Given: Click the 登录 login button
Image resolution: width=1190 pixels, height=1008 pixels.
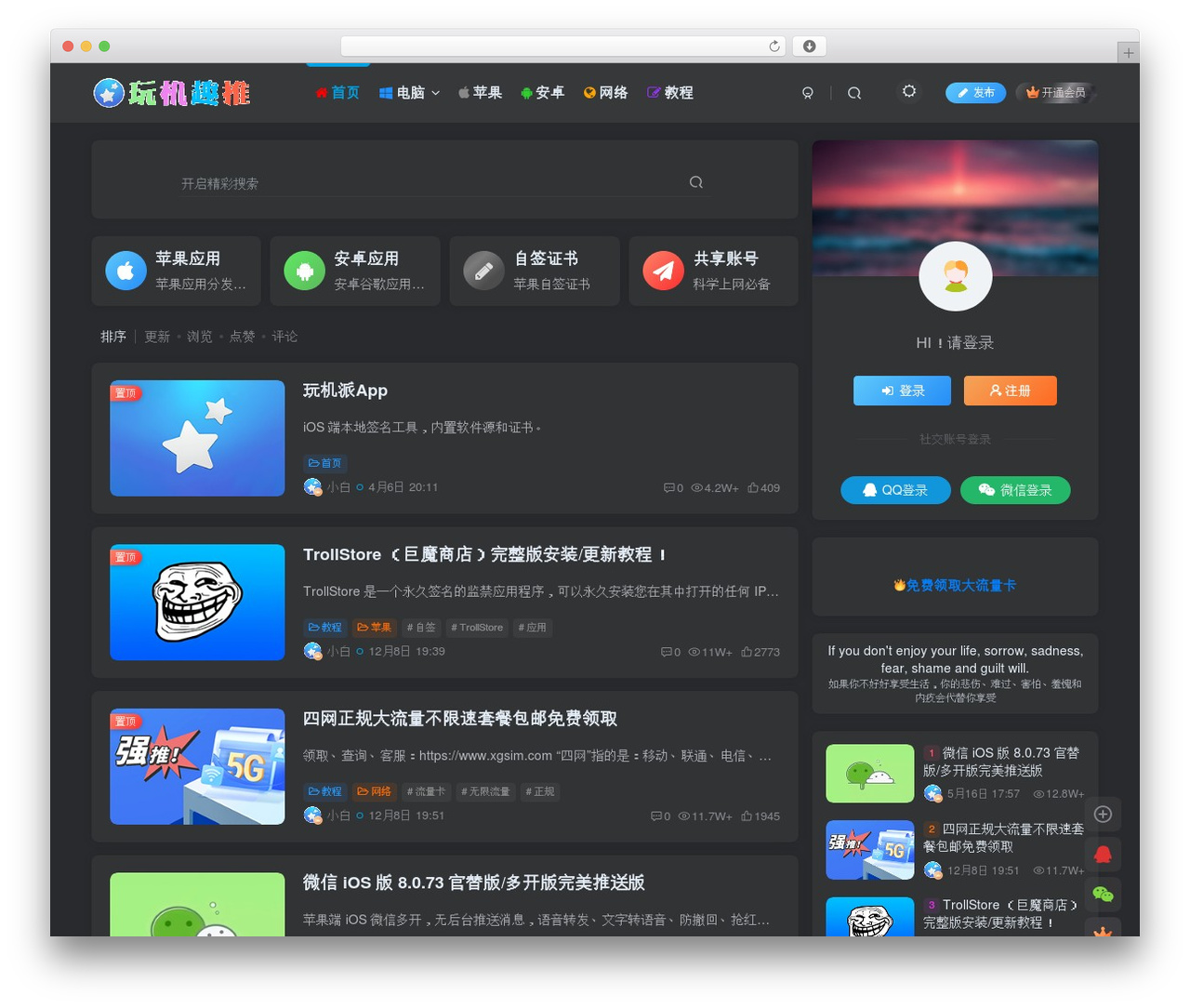Looking at the screenshot, I should coord(902,391).
